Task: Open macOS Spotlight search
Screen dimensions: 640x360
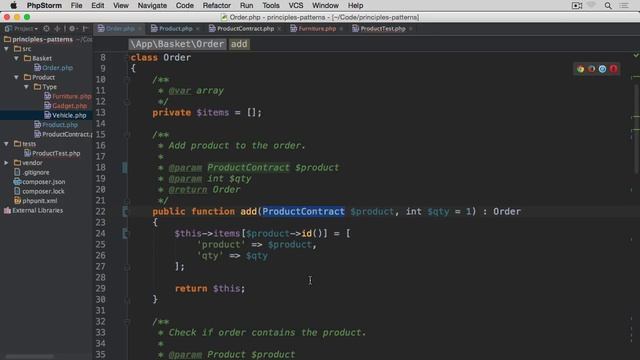Action: coord(608,6)
